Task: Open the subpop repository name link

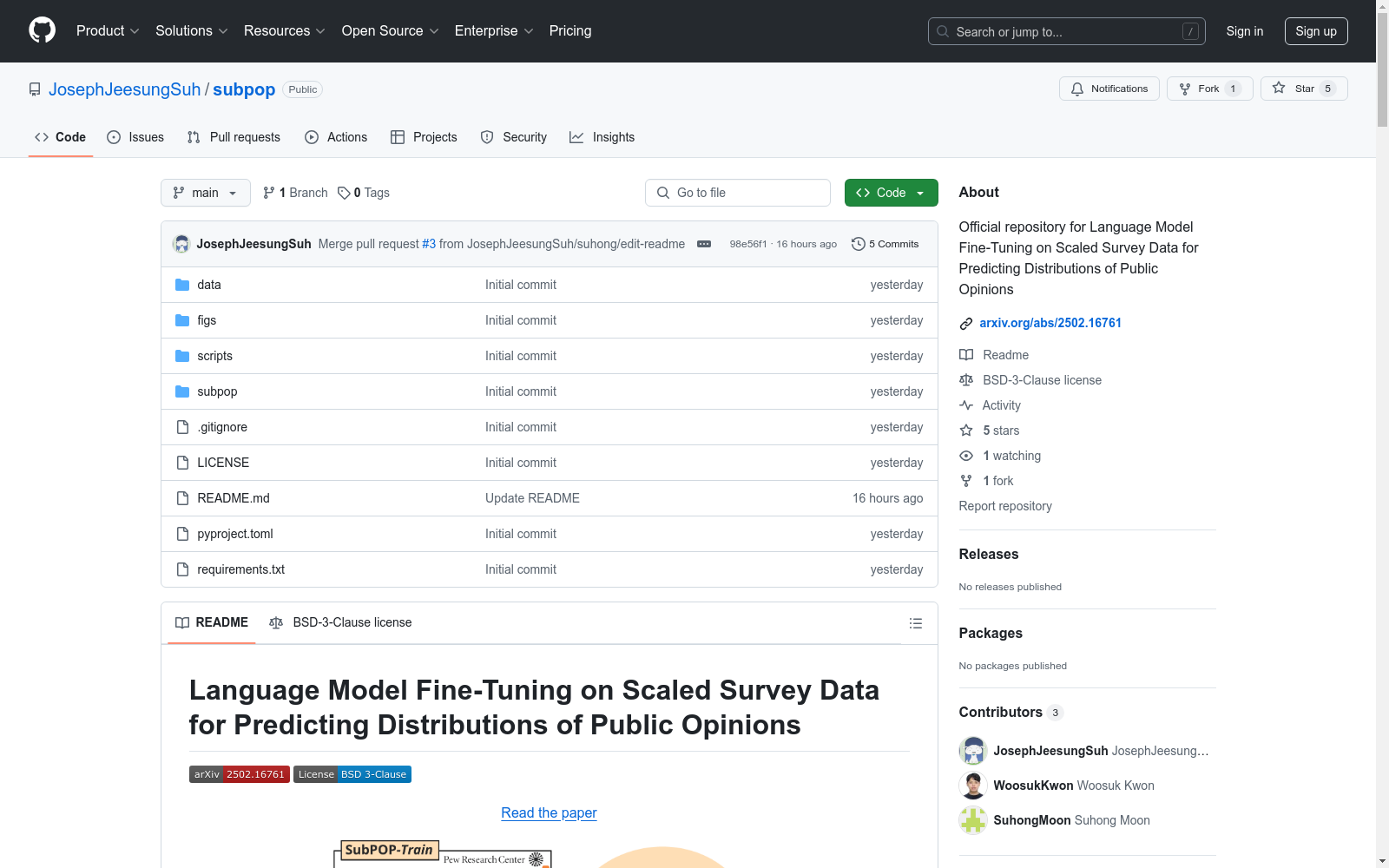Action: click(x=244, y=89)
